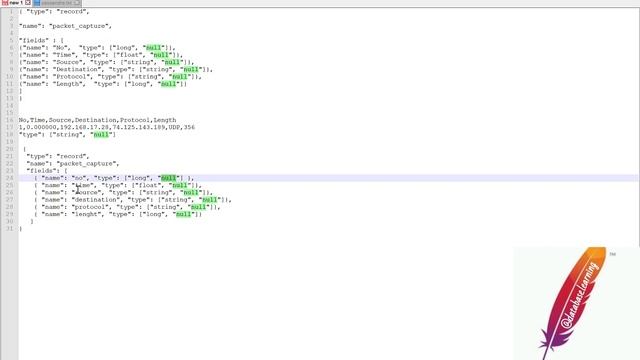
Task: Click "packet_capture" on line 22
Action: 88,164
